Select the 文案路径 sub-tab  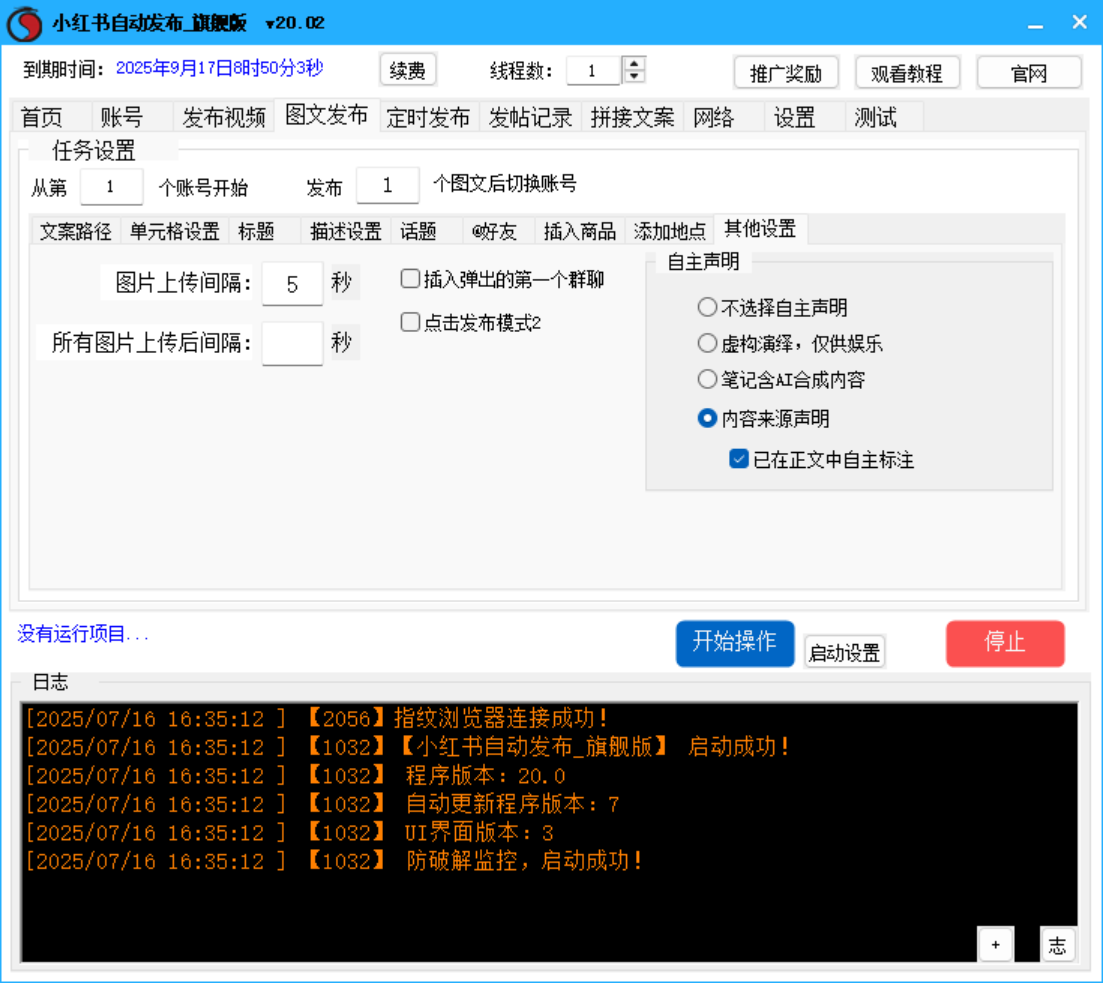point(75,232)
